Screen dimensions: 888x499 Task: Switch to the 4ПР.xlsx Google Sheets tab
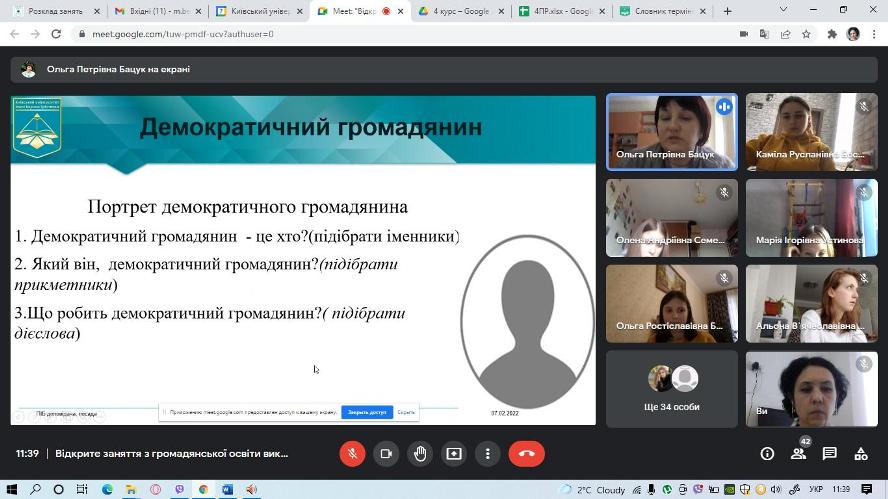(x=562, y=11)
